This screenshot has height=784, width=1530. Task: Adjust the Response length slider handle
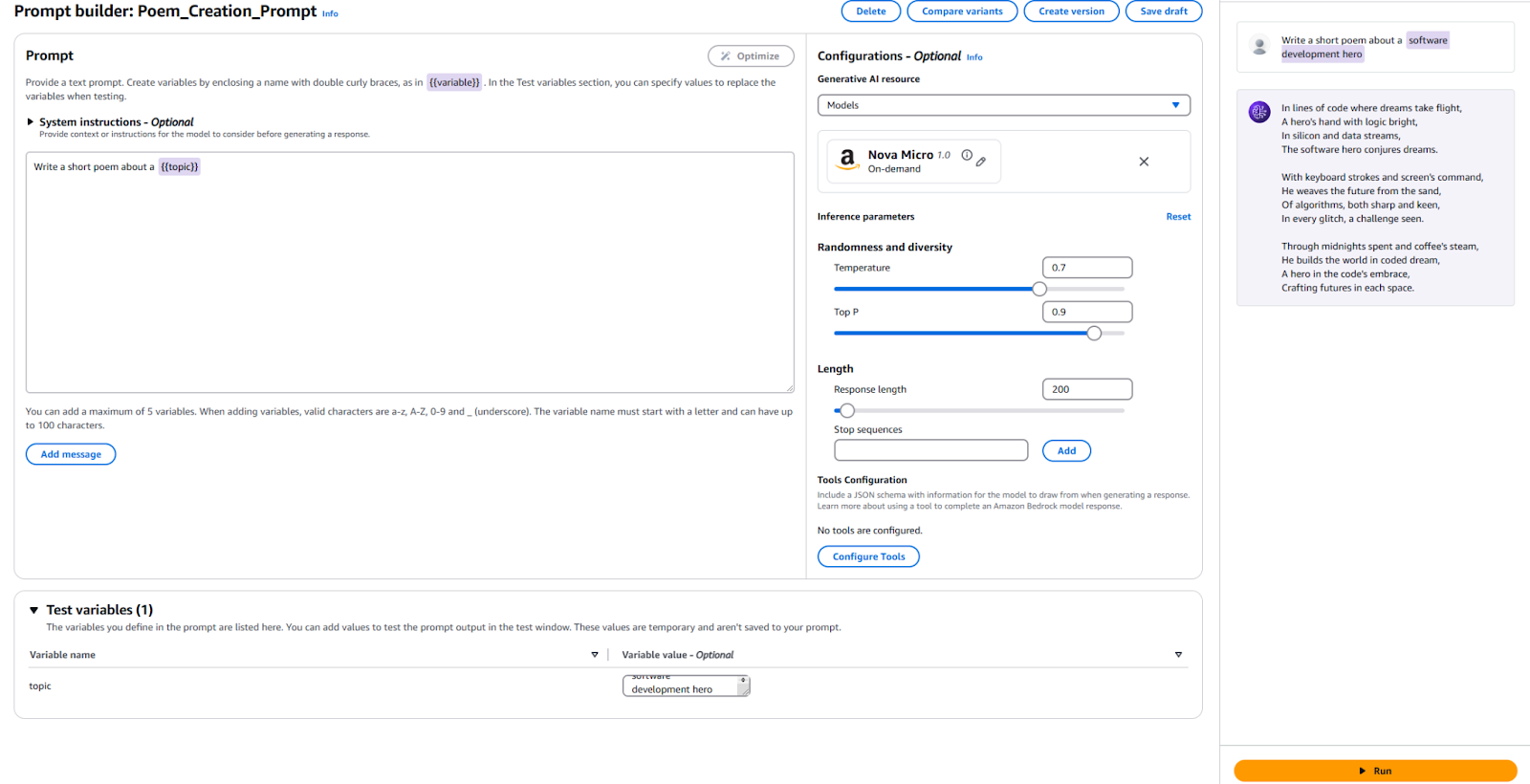click(847, 411)
